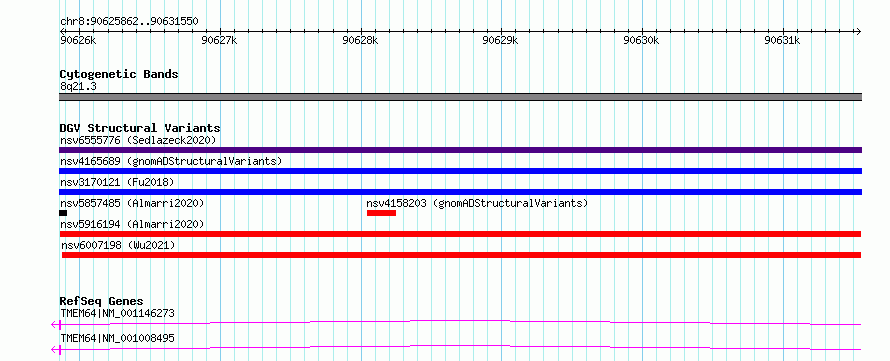Click the small black nsv5857485 variant block
This screenshot has width=890, height=361.
click(x=63, y=213)
